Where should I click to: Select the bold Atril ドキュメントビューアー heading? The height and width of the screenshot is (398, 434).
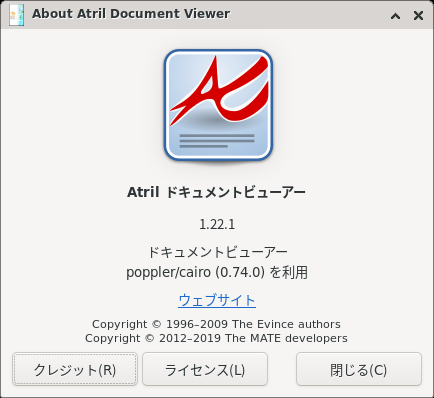[x=217, y=192]
